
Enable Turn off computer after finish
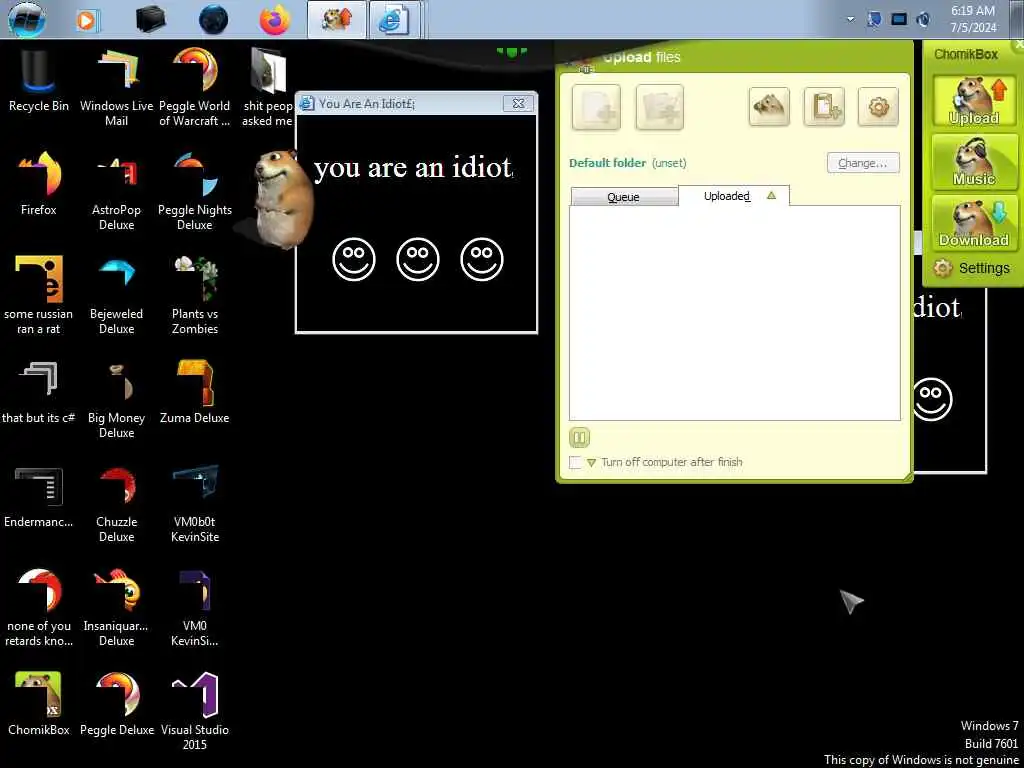click(x=575, y=462)
